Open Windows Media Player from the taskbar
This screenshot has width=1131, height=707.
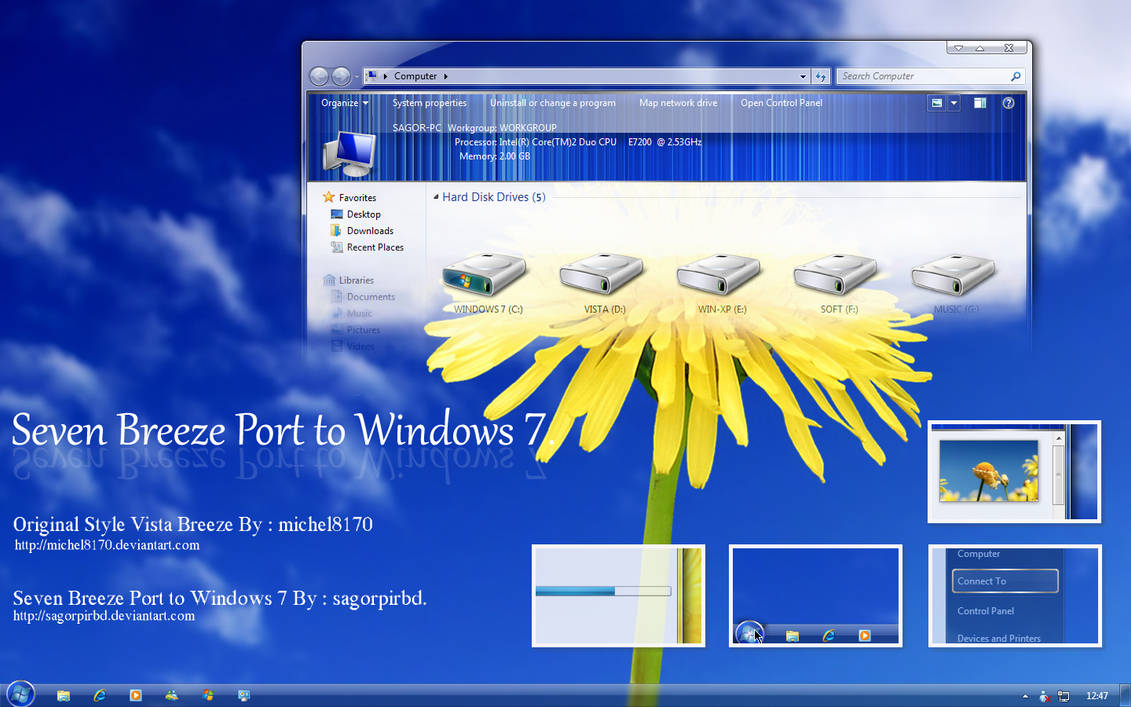(x=135, y=693)
